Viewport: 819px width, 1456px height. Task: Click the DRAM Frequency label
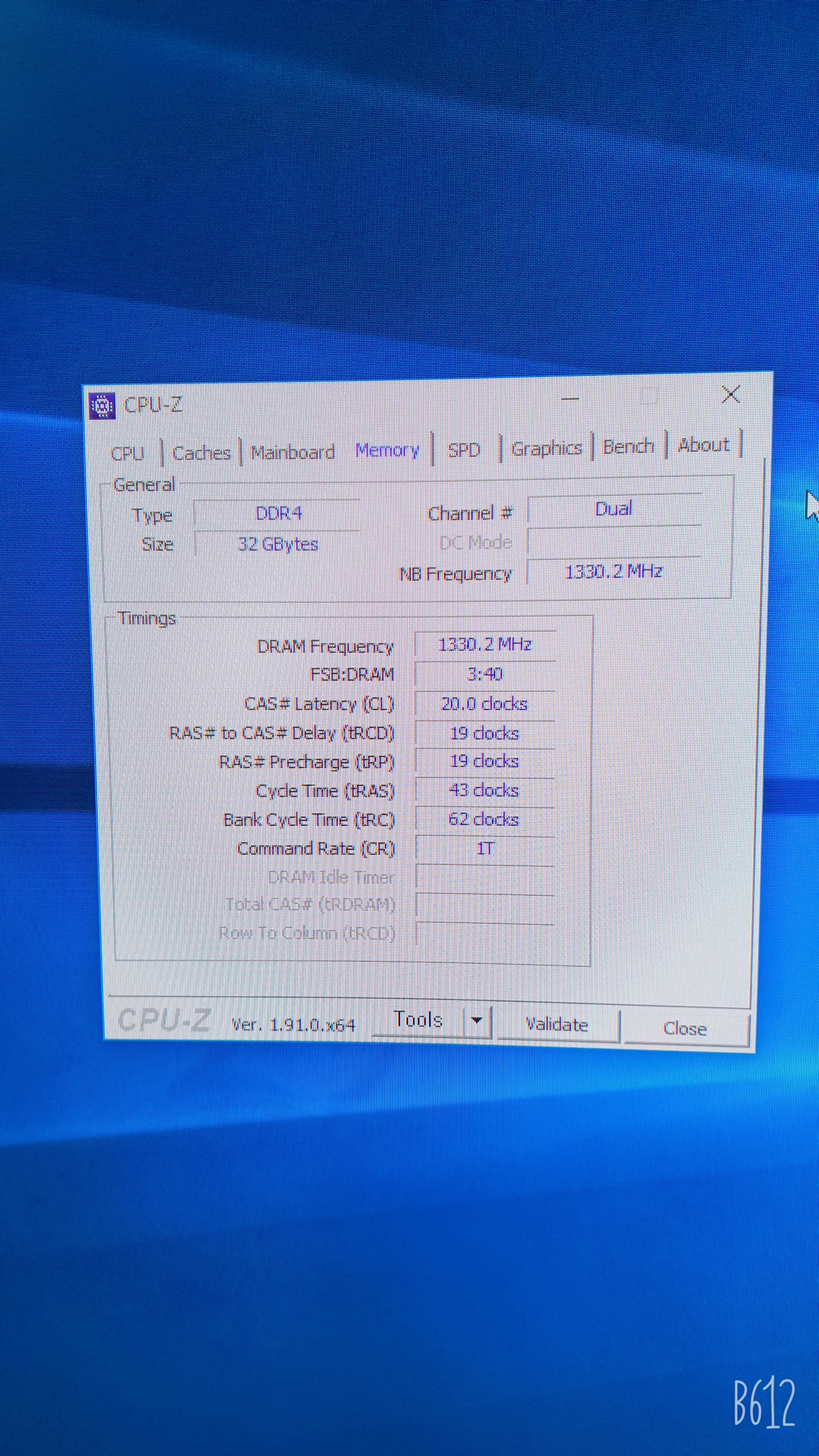[325, 647]
